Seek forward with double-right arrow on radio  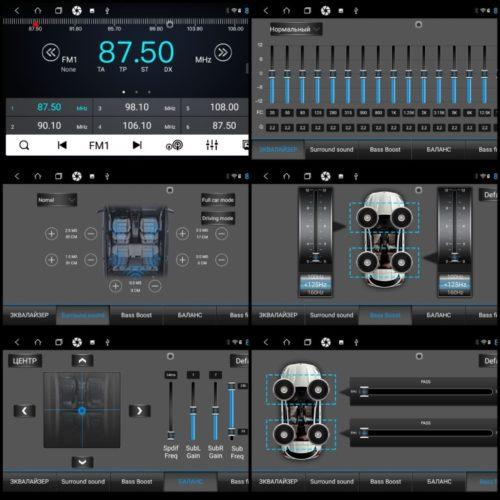tap(223, 53)
